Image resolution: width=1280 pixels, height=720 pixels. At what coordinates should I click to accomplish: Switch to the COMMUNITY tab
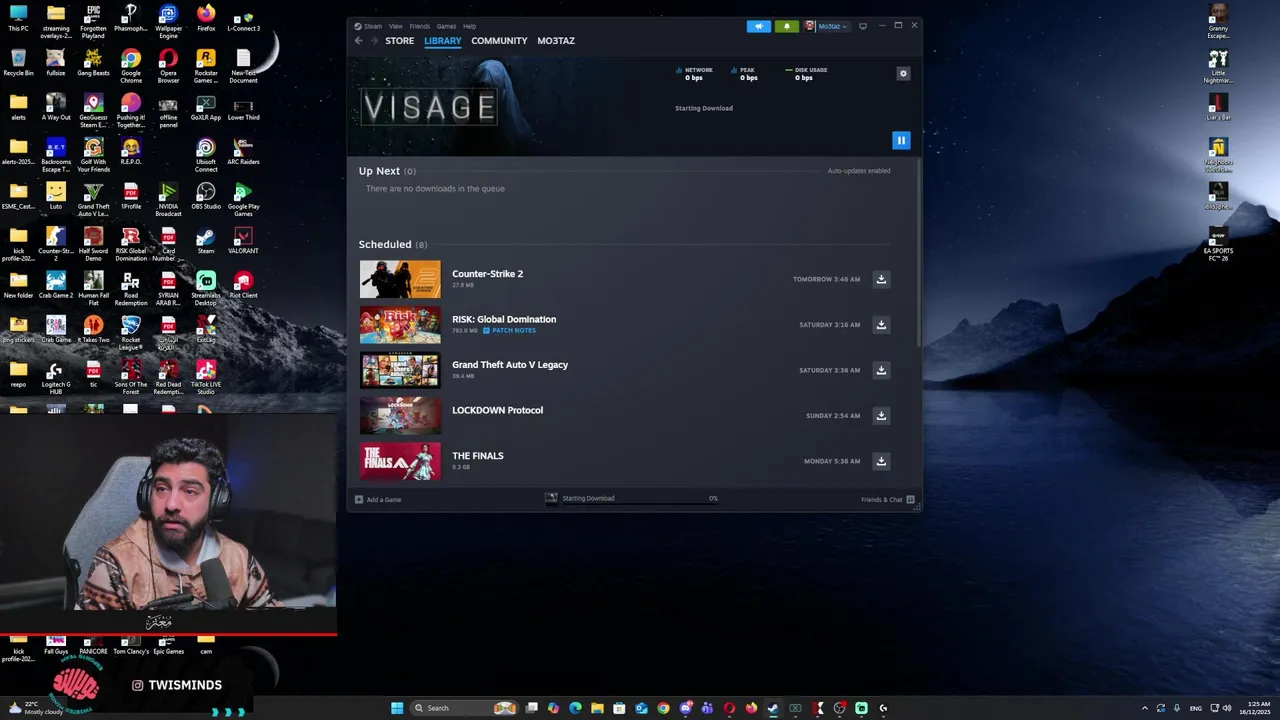tap(499, 41)
